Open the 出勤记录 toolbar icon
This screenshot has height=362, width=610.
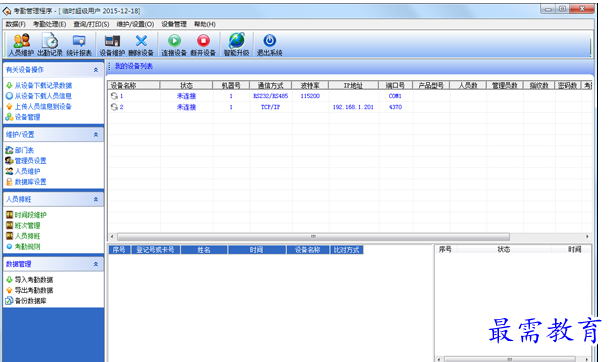click(50, 45)
